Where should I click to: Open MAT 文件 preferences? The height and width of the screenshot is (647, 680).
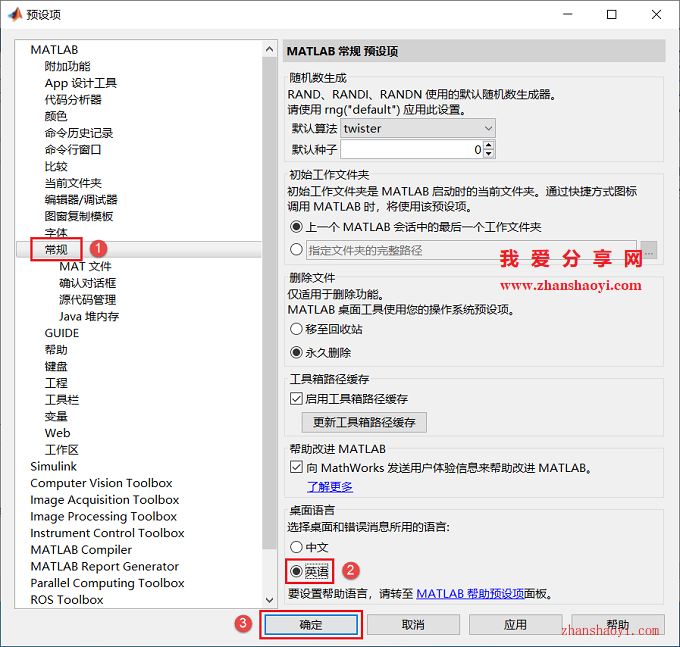point(85,266)
